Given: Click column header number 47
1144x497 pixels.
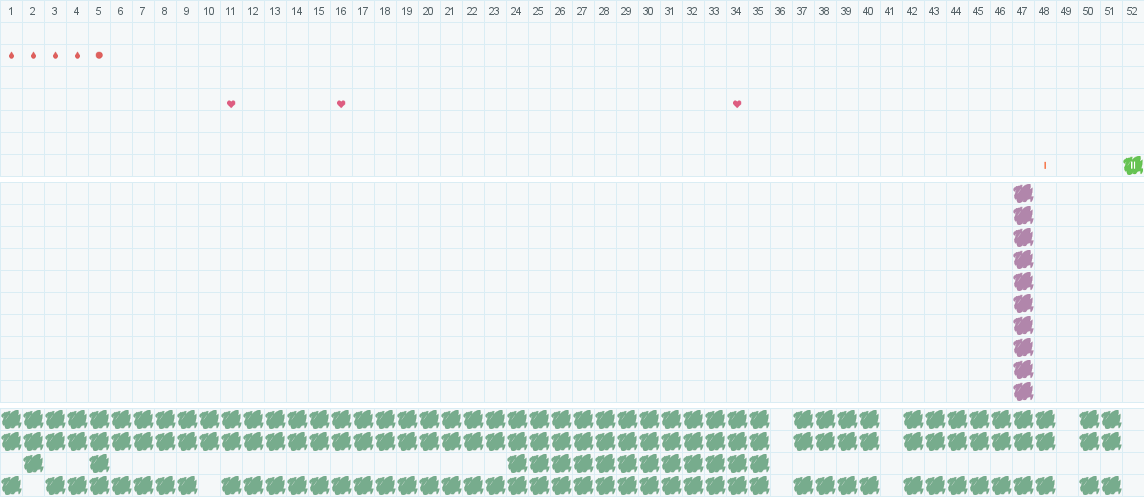Looking at the screenshot, I should 1022,11.
